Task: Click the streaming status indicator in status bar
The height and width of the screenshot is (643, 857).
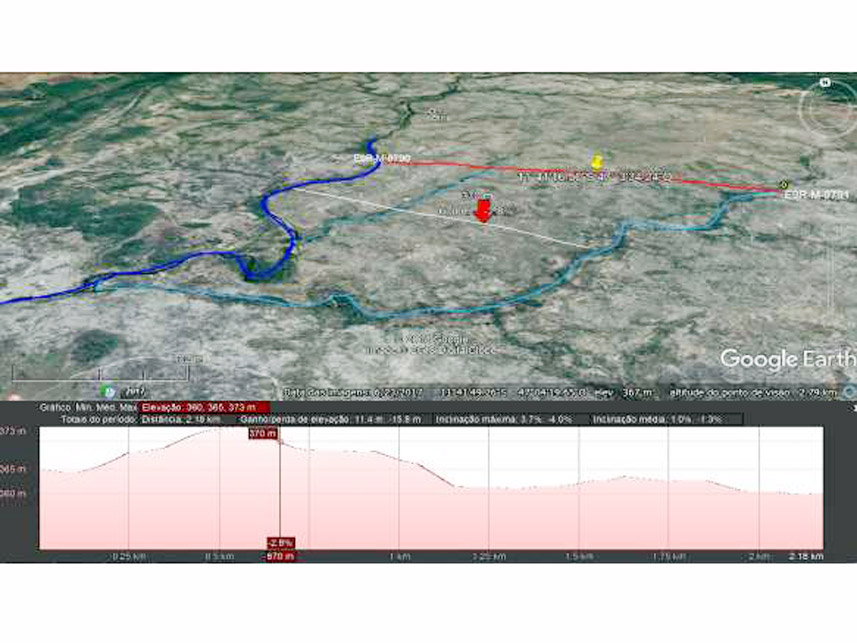Action: click(x=849, y=391)
